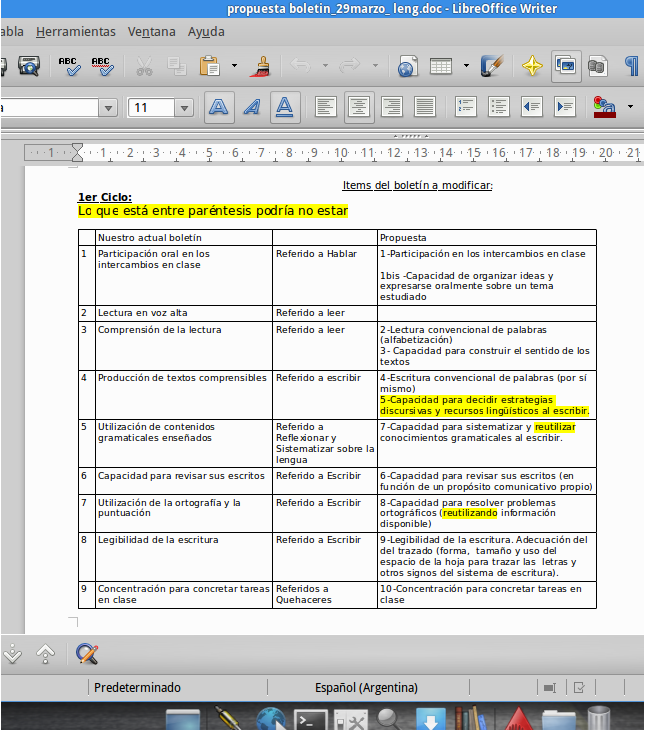This screenshot has width=645, height=731.
Task: Click the indent marker on the ruler
Action: pos(77,152)
